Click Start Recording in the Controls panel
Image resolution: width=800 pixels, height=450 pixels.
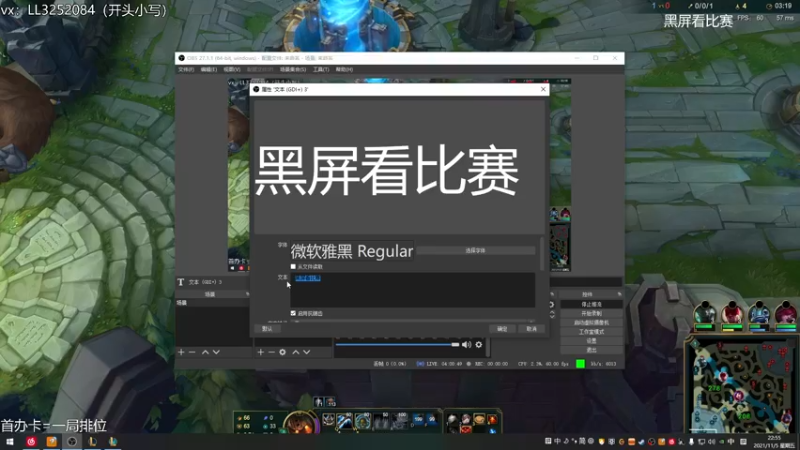coord(591,313)
